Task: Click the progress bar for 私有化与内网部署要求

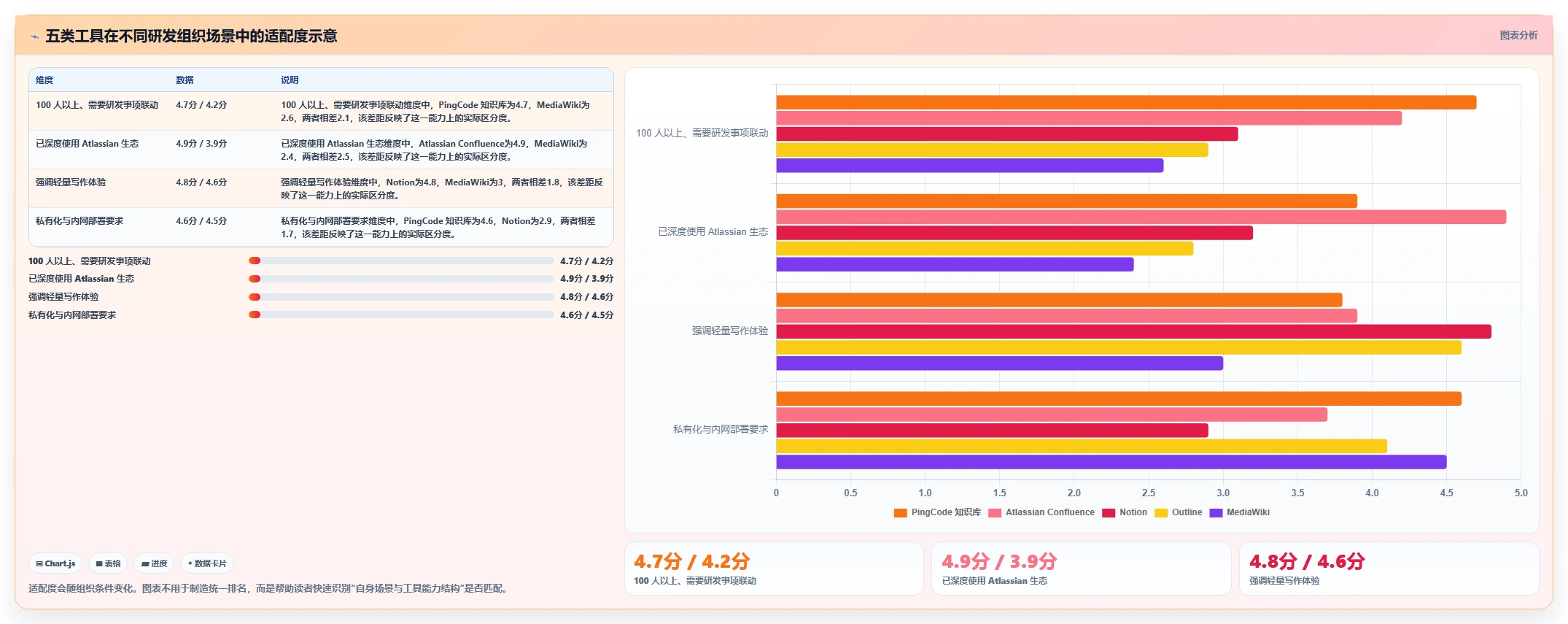Action: point(401,315)
